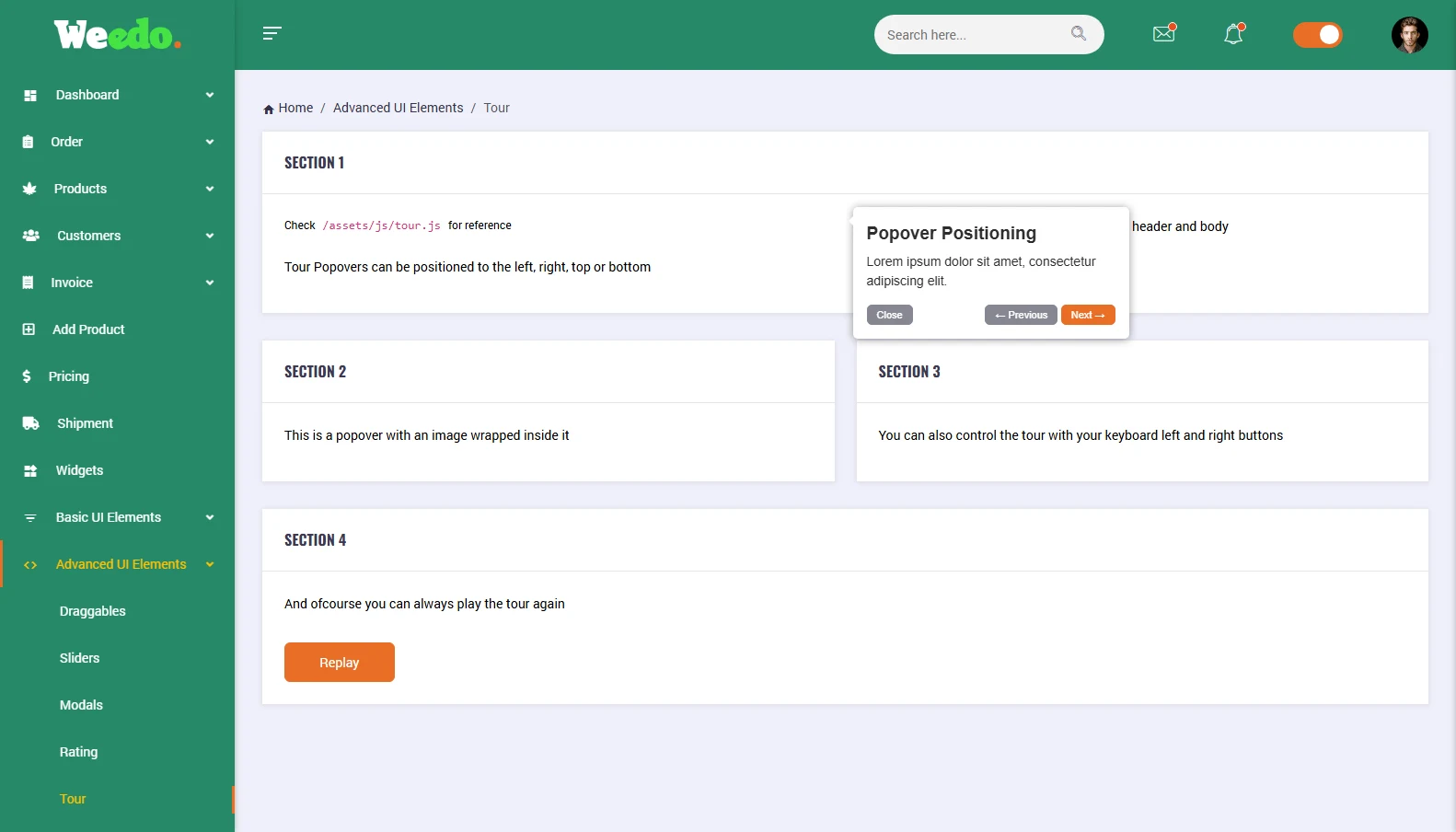Click the Home breadcrumb house icon
Image resolution: width=1456 pixels, height=832 pixels.
click(x=269, y=110)
